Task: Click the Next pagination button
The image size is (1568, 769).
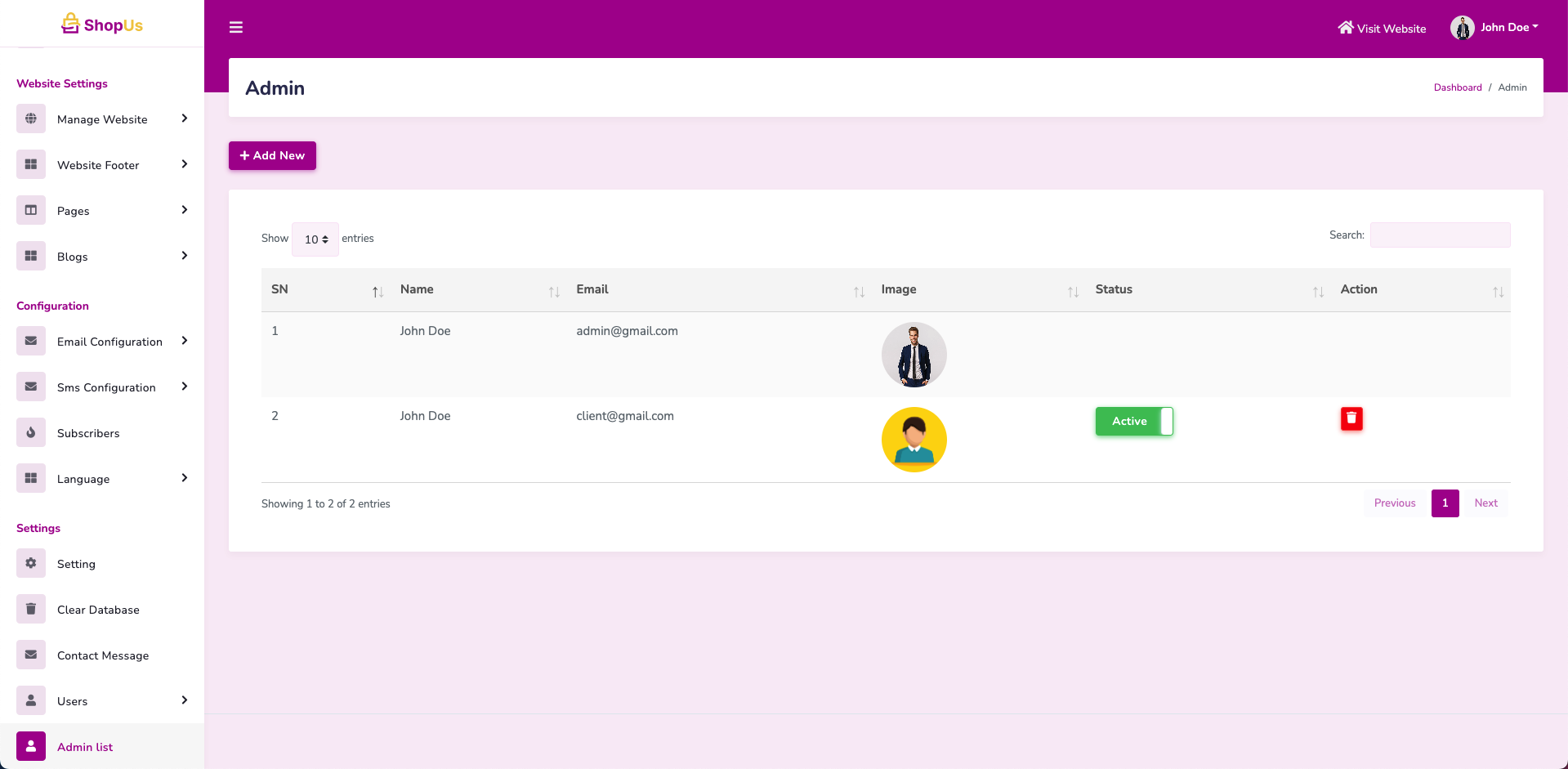Action: pyautogui.click(x=1485, y=503)
